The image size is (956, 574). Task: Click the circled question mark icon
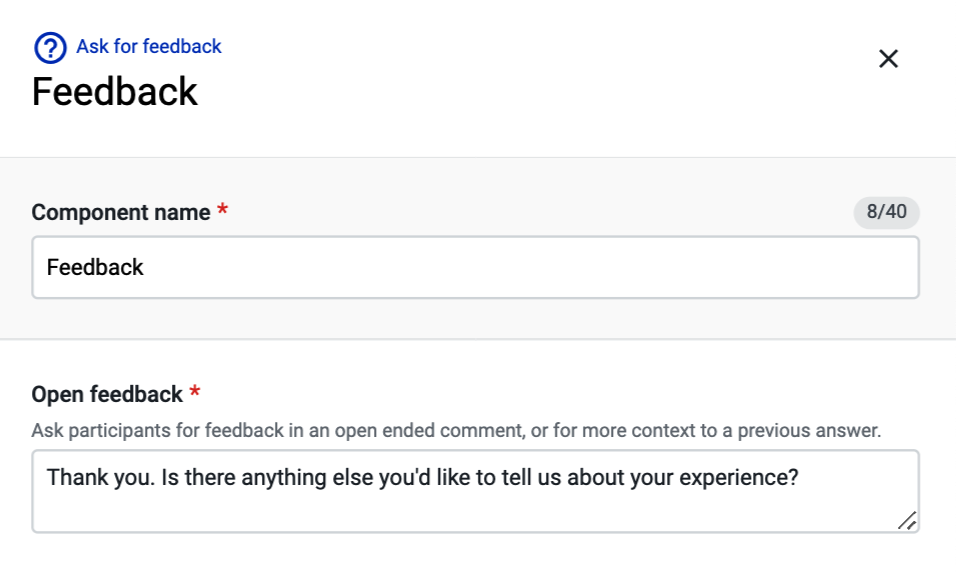point(50,48)
